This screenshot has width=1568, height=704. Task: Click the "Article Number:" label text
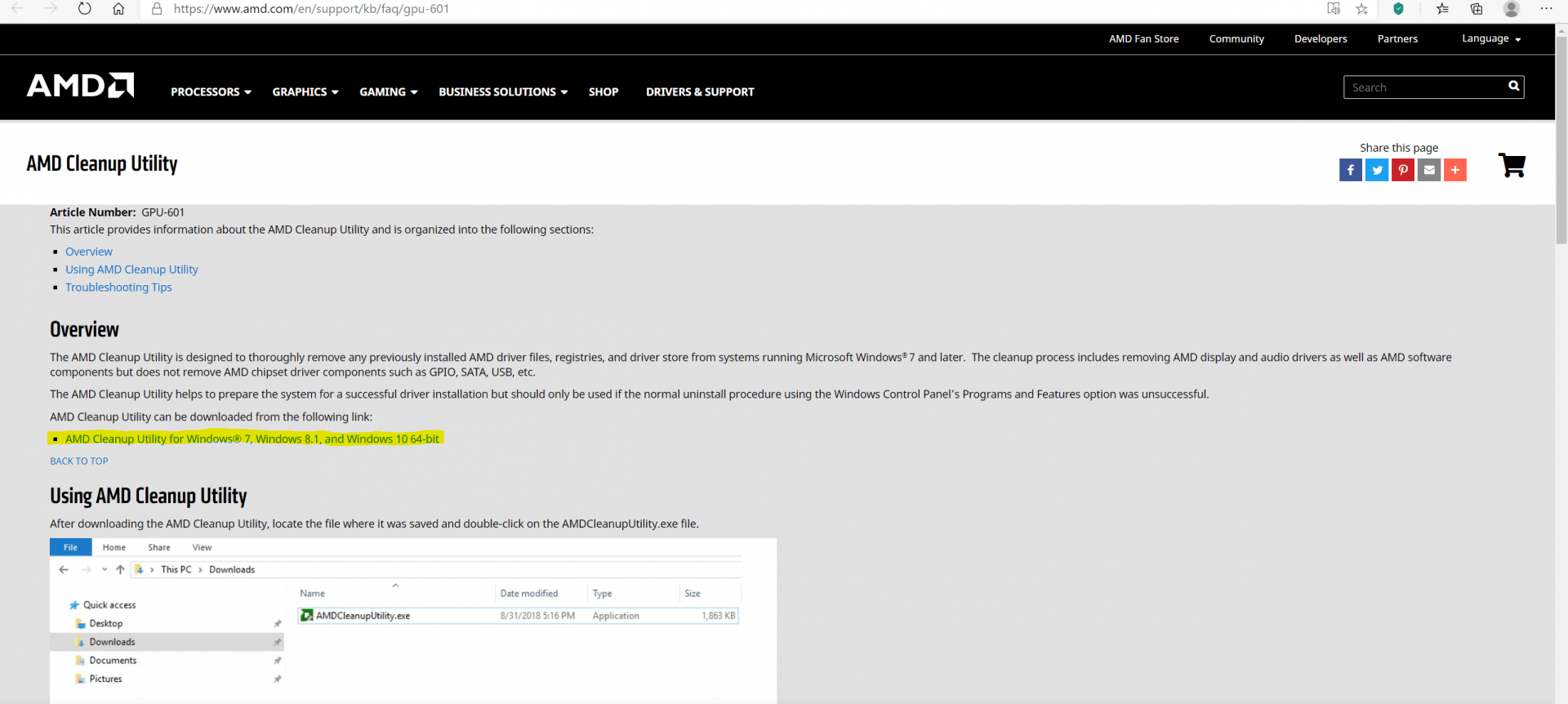click(x=93, y=212)
